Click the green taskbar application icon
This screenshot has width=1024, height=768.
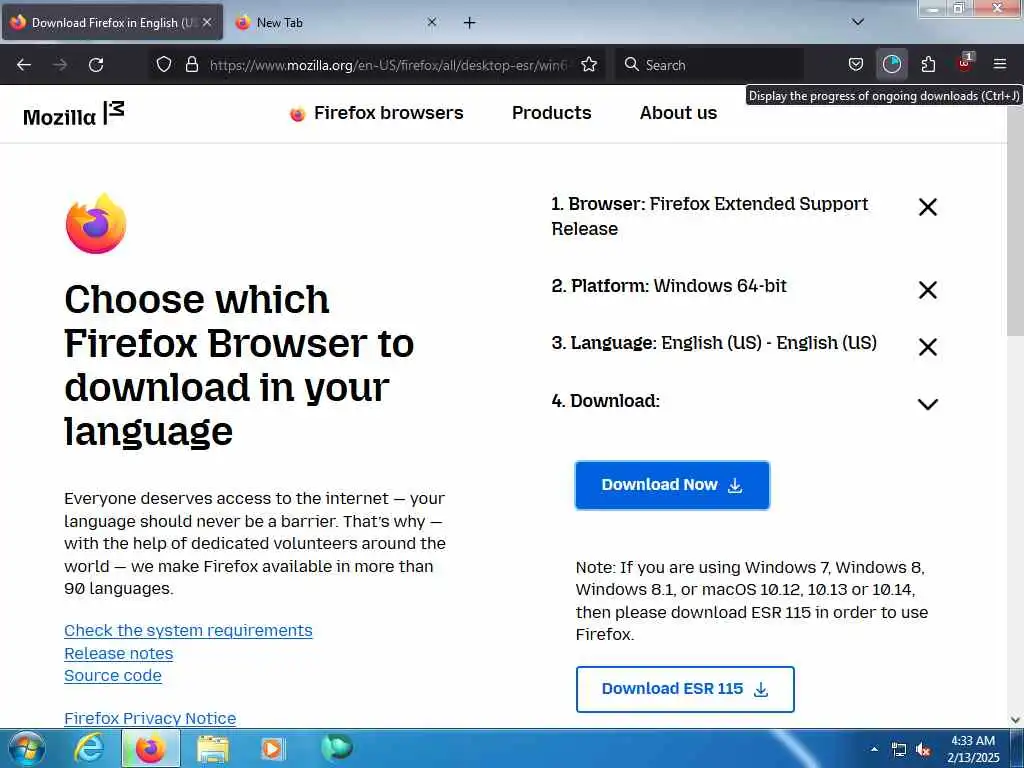pos(336,748)
